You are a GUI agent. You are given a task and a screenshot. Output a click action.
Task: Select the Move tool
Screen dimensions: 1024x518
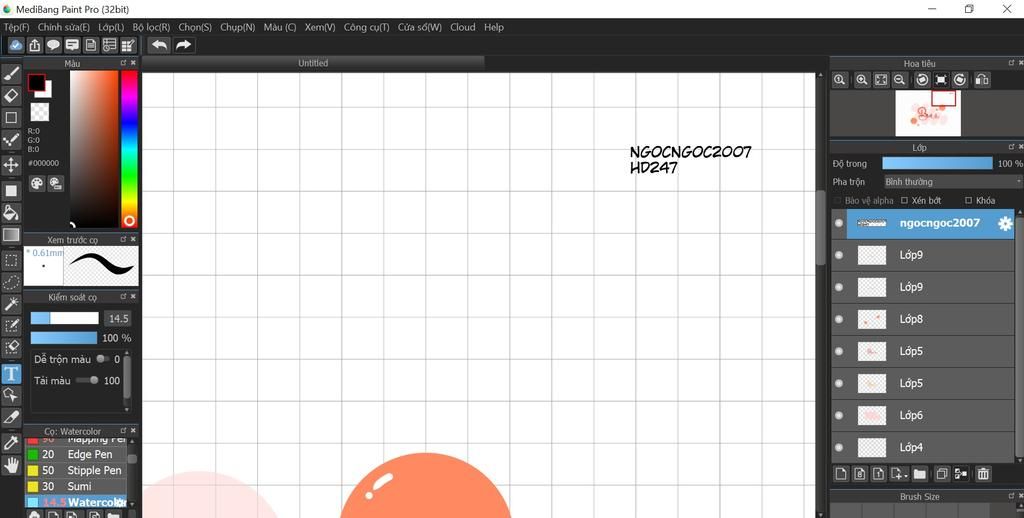11,164
